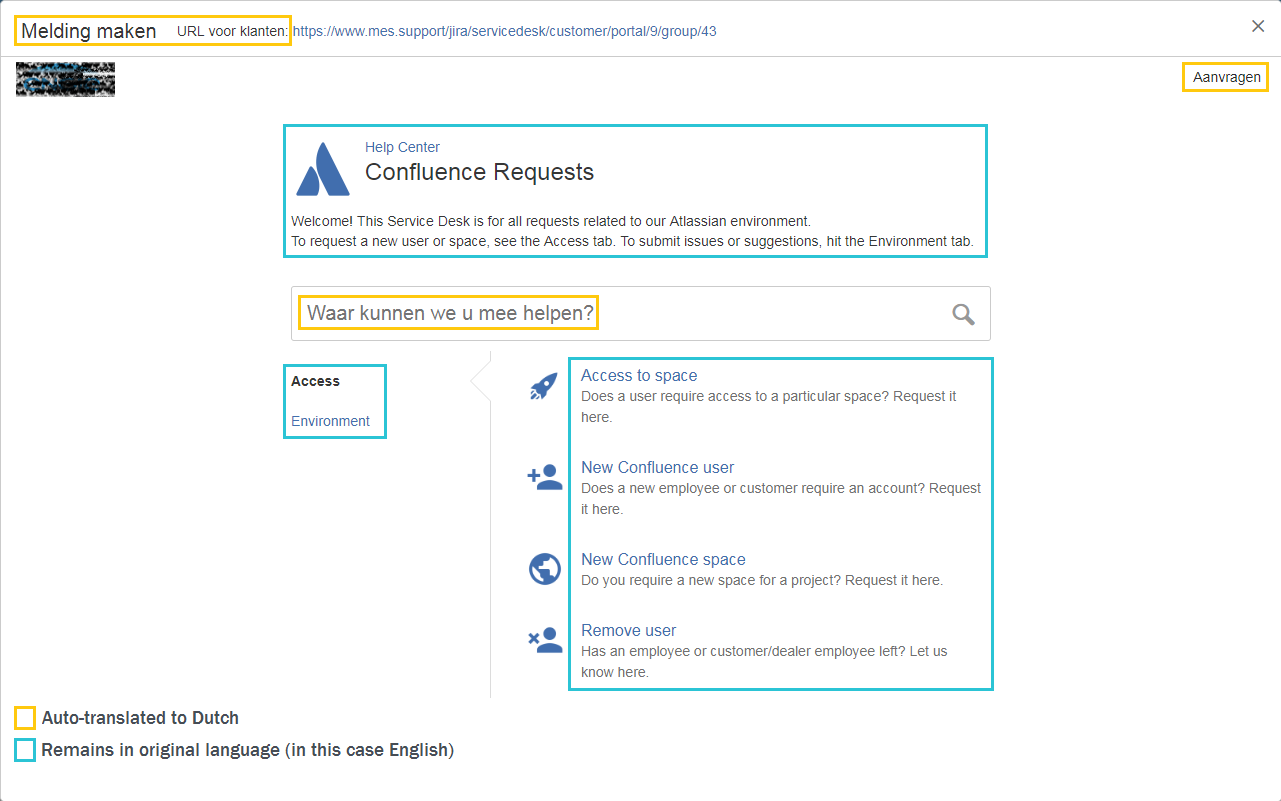Switch to the Environment tab
The height and width of the screenshot is (801, 1281).
tap(330, 421)
